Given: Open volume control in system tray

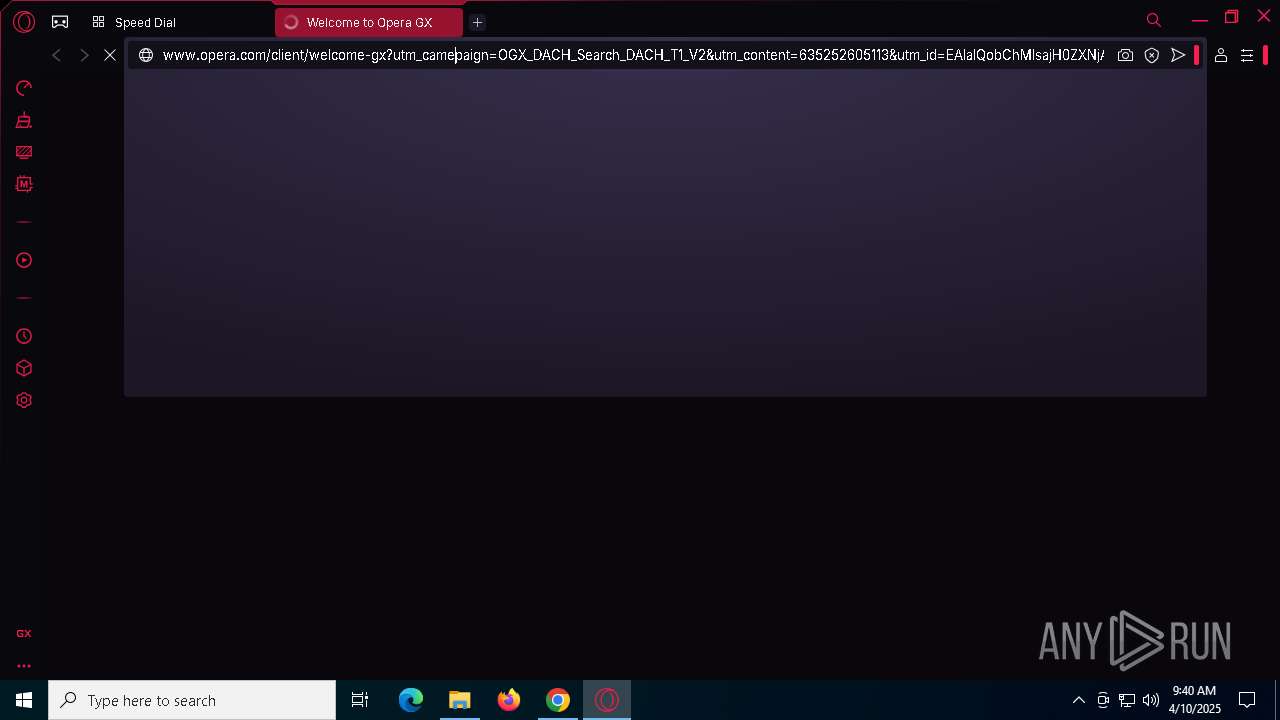Looking at the screenshot, I should tap(1151, 700).
